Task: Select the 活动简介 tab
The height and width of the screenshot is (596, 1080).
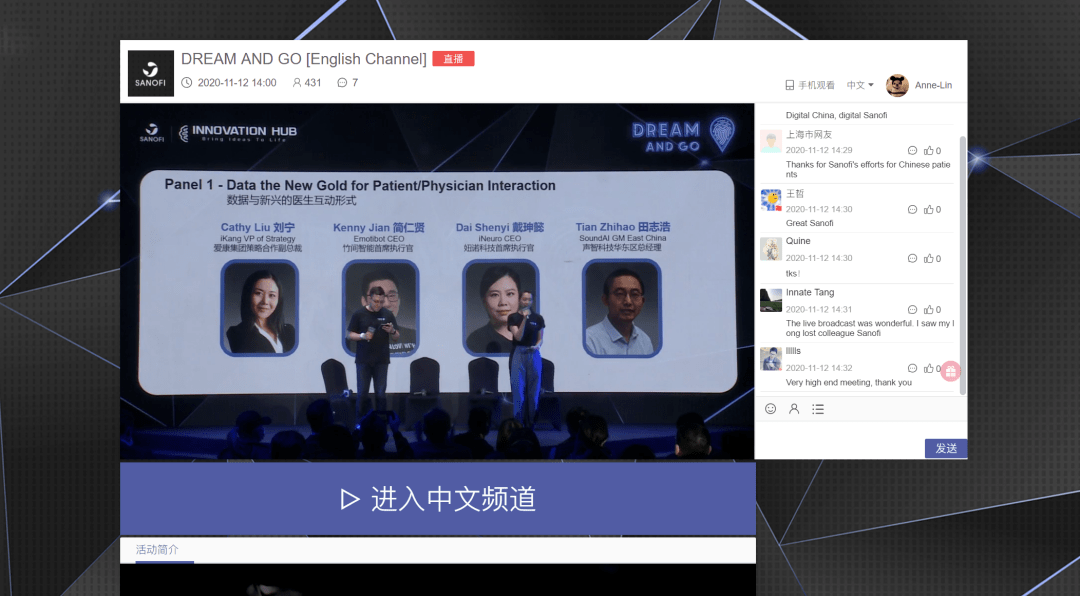Action: point(157,550)
